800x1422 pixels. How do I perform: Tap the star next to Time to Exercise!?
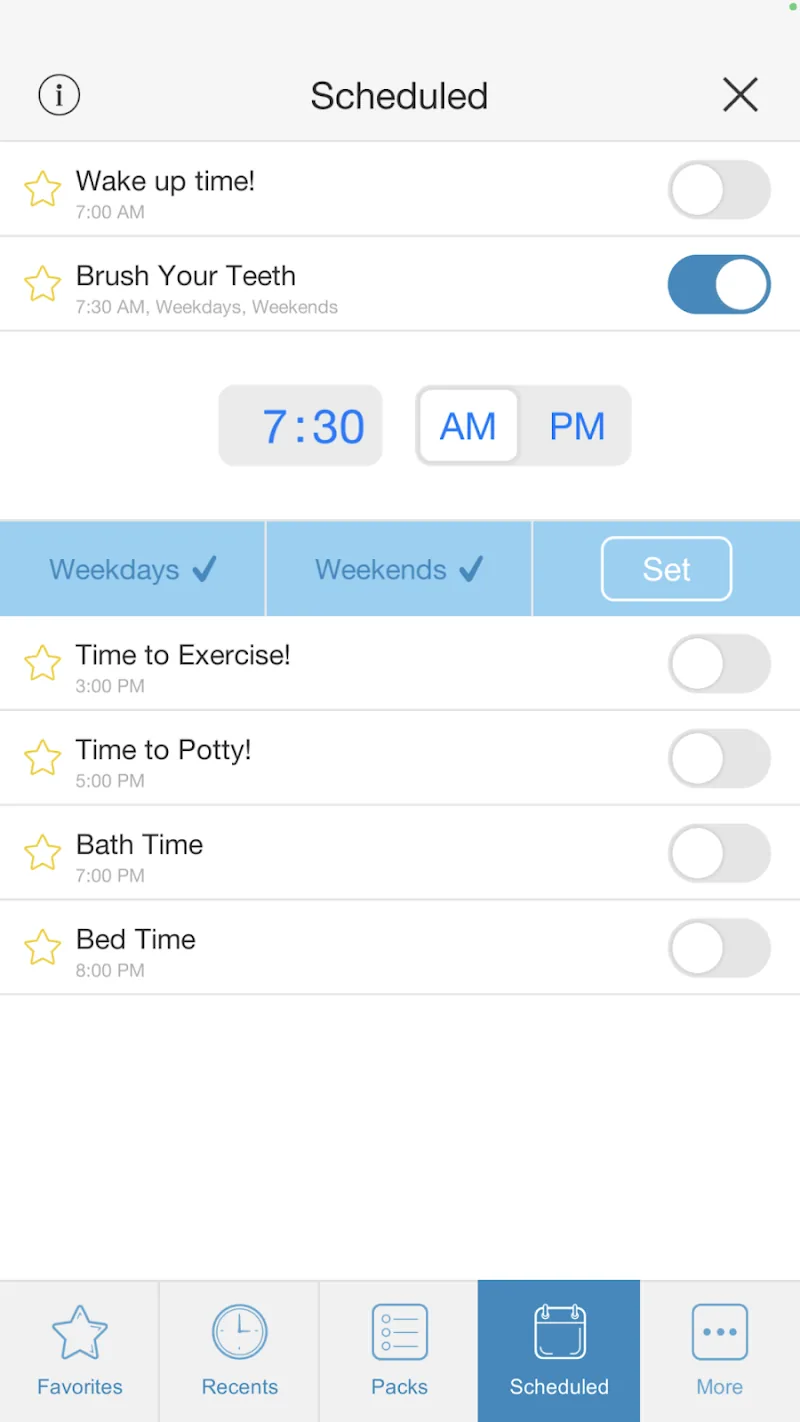coord(42,663)
